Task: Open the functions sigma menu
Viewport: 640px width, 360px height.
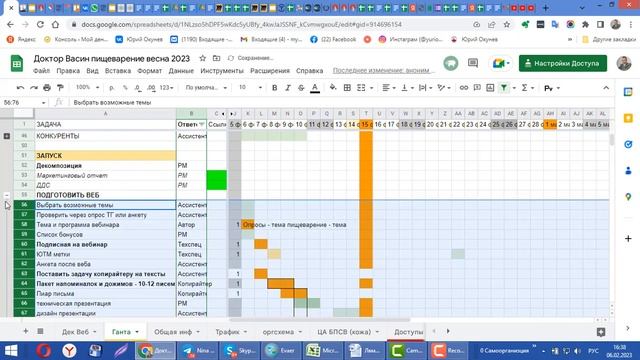Action: tap(527, 88)
